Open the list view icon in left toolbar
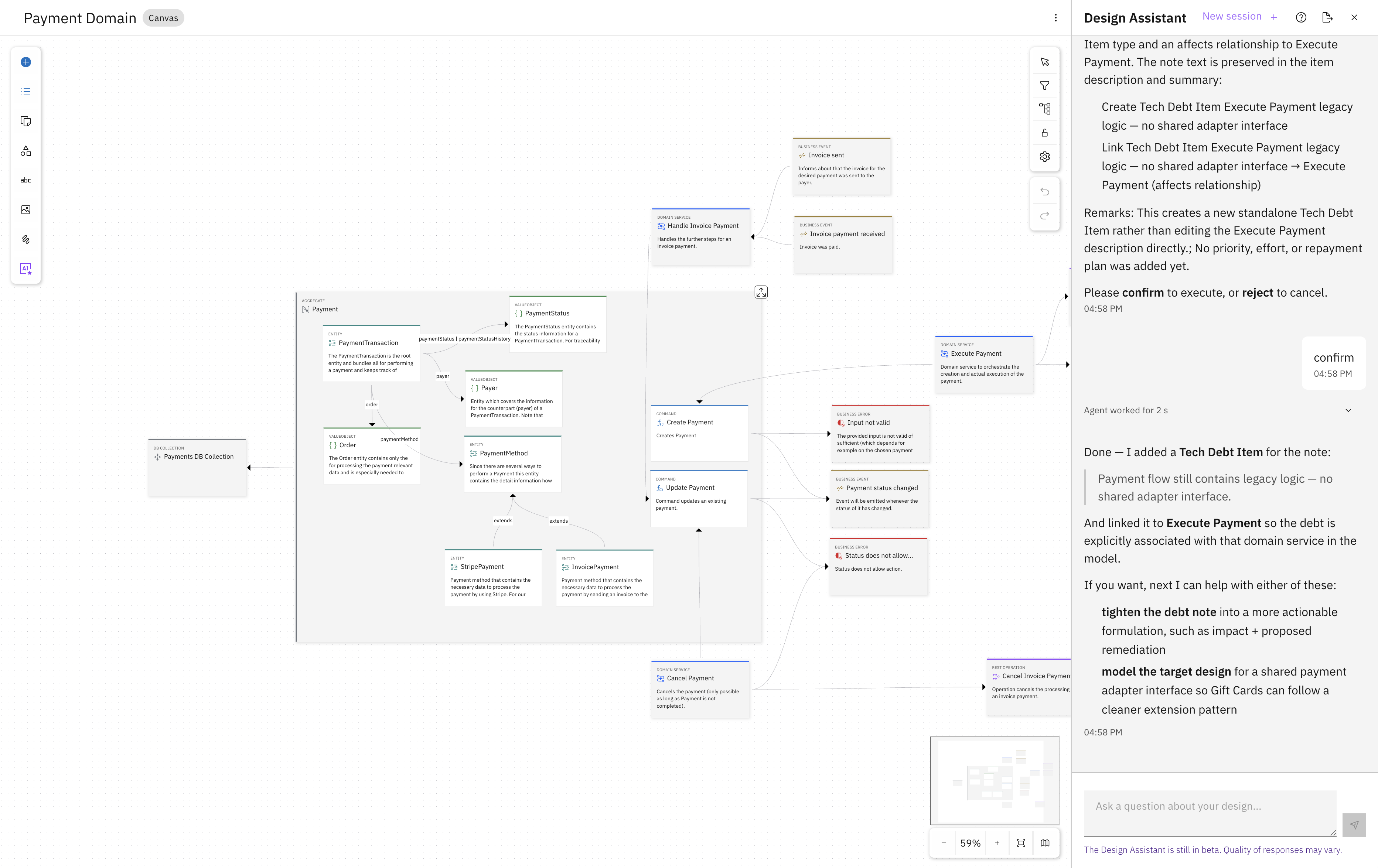 26,92
